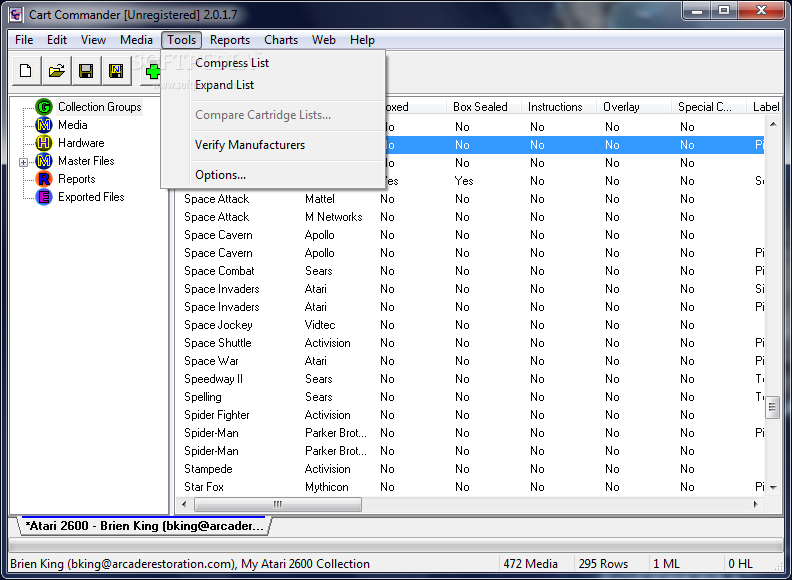Select the Exported Files tree item
This screenshot has width=792, height=580.
[x=91, y=197]
